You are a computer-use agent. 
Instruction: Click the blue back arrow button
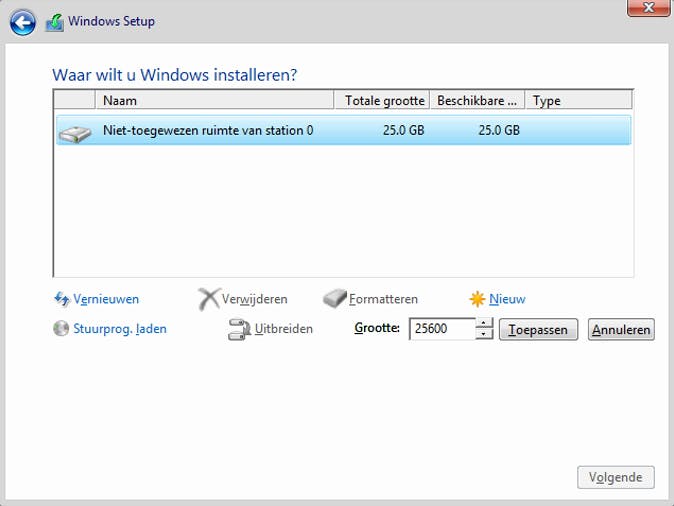tap(22, 21)
